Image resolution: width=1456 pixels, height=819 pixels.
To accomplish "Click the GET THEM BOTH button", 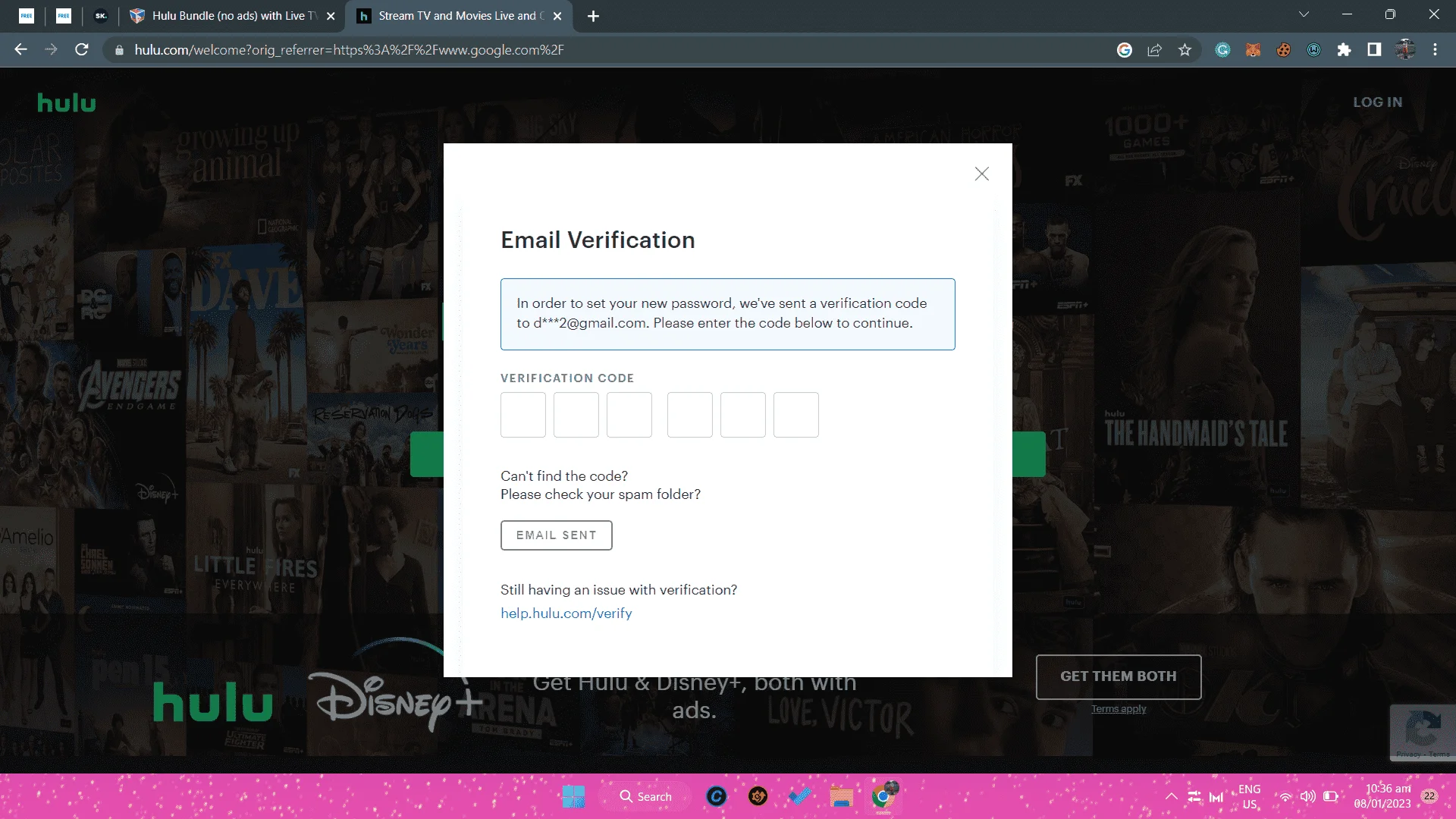I will [1119, 676].
